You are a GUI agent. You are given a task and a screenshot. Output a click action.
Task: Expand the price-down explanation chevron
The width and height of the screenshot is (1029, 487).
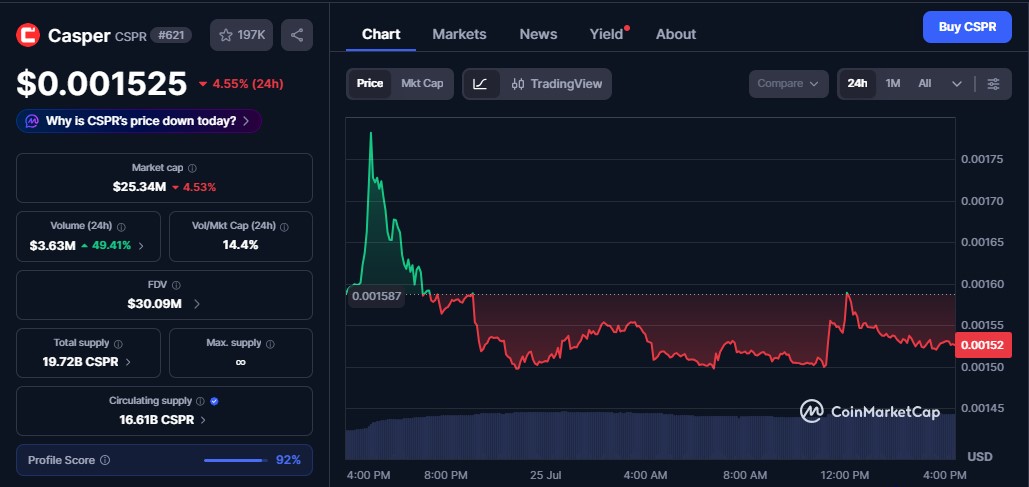click(245, 121)
